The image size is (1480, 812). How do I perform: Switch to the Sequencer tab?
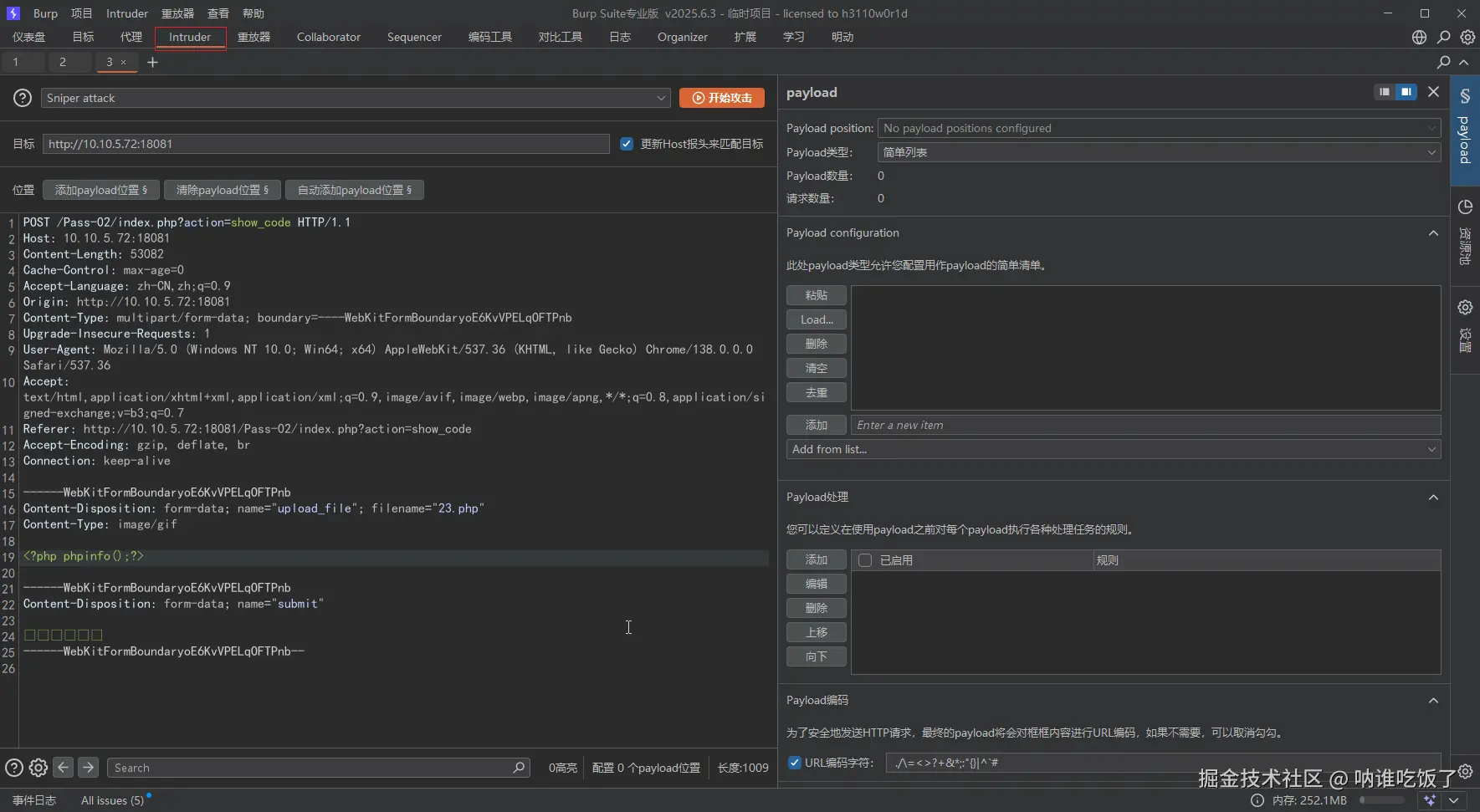coord(414,37)
